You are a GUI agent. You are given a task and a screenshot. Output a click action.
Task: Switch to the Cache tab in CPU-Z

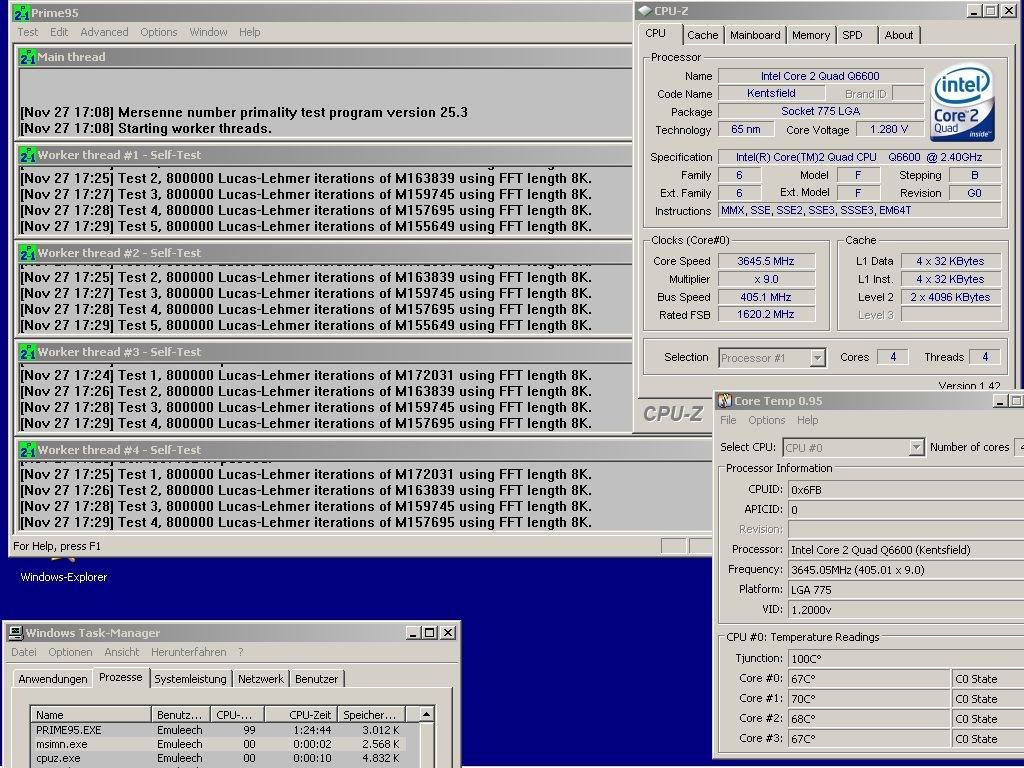[703, 35]
